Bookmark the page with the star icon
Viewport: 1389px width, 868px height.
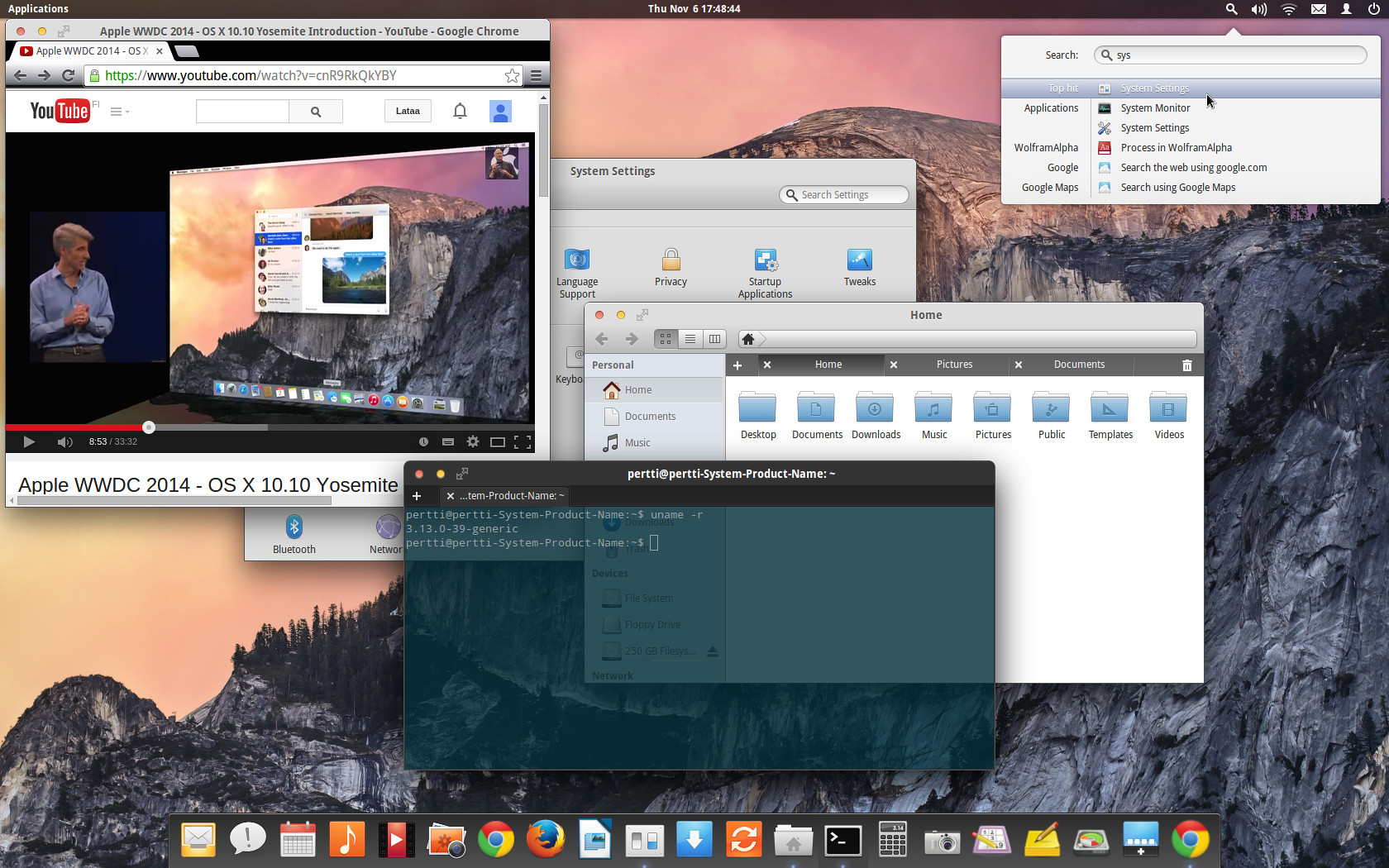[512, 76]
